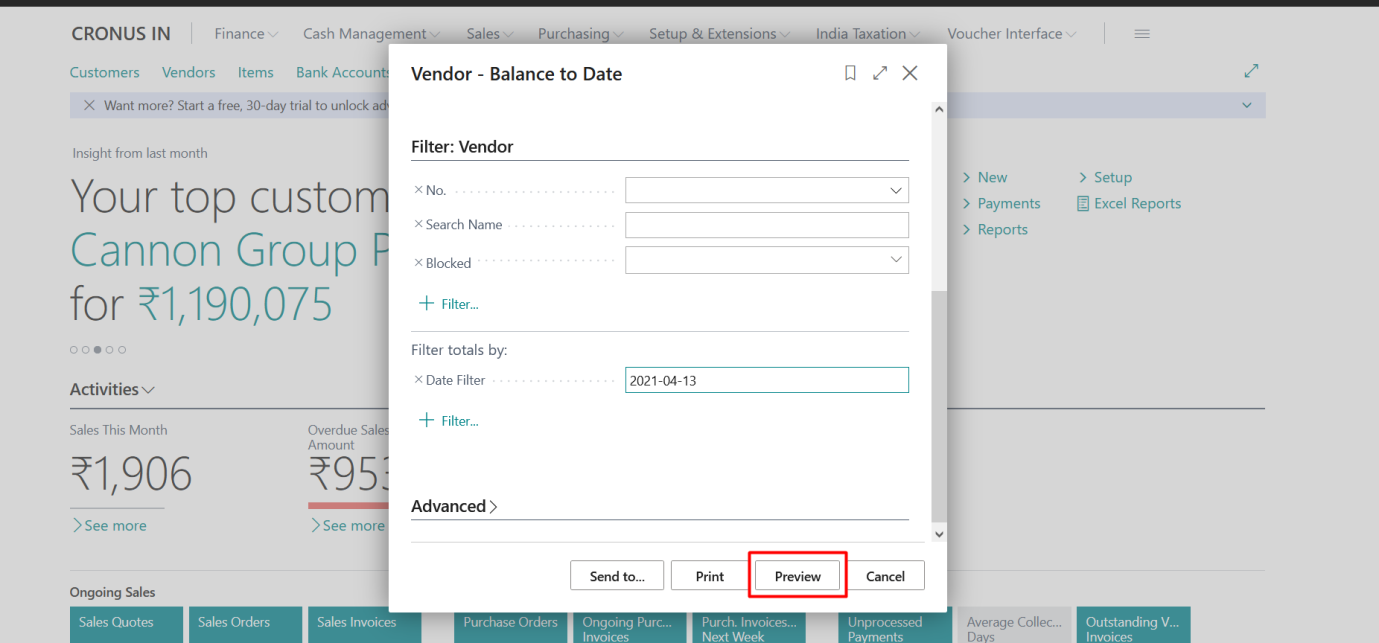Add a filter under Filter: Vendor

tap(448, 303)
